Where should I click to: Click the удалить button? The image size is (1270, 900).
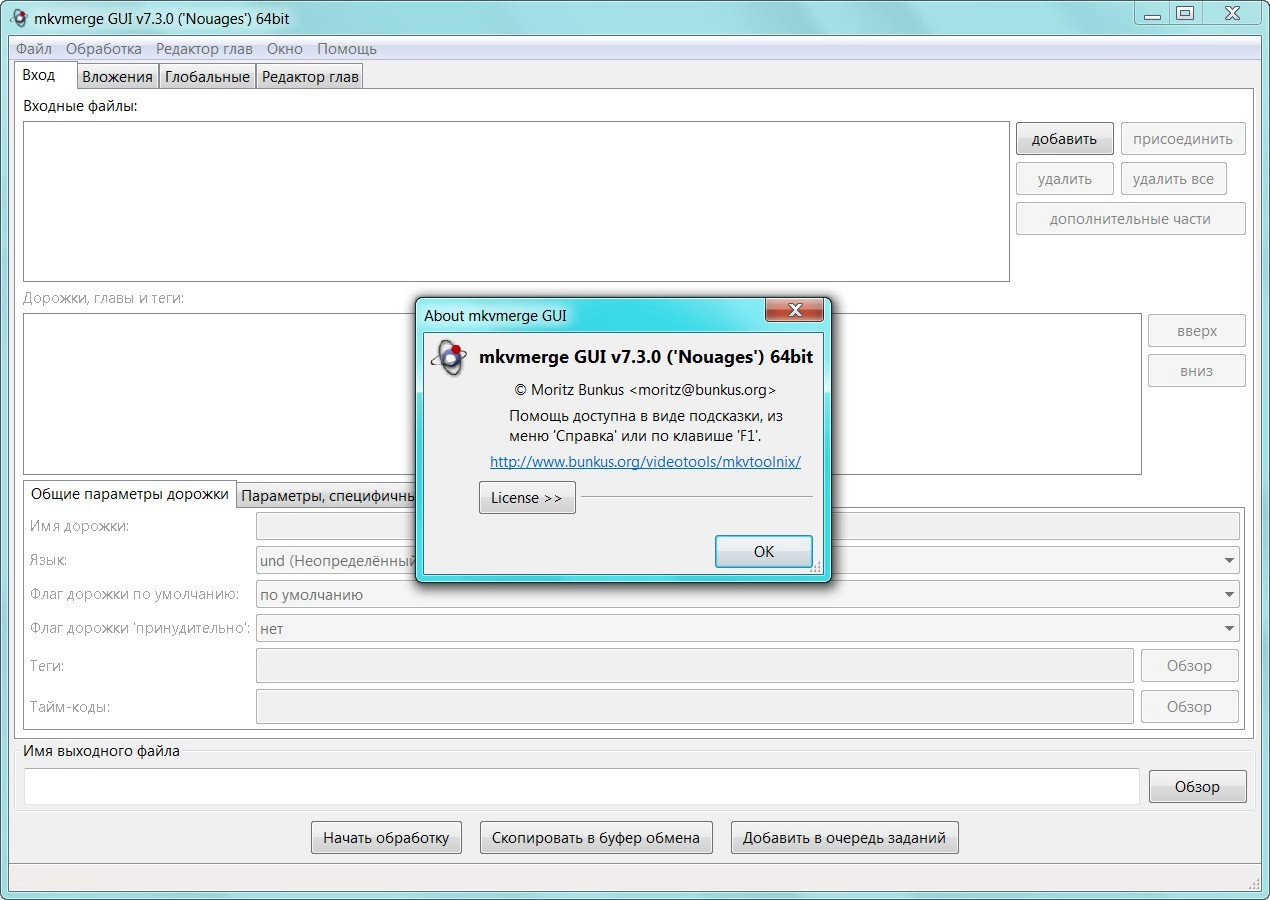coord(1064,179)
